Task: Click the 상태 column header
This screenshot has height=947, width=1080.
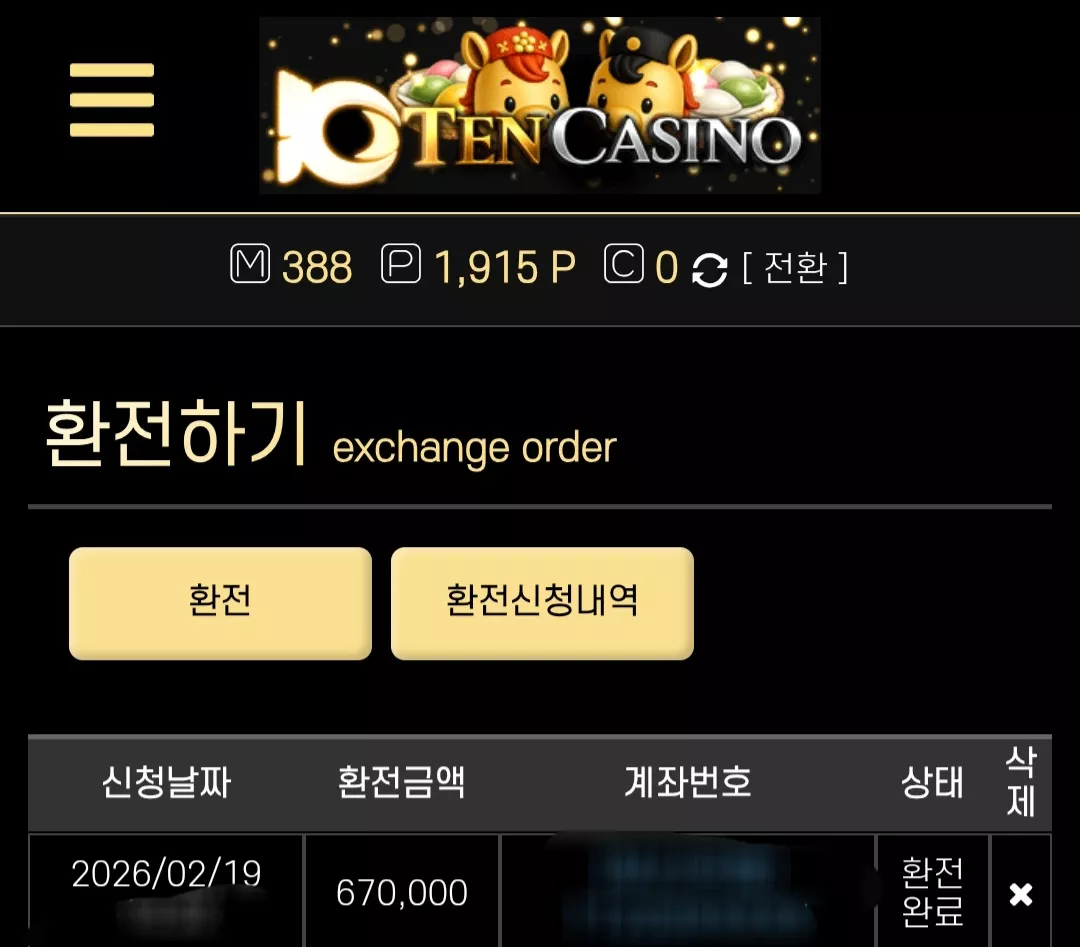Action: pos(933,782)
